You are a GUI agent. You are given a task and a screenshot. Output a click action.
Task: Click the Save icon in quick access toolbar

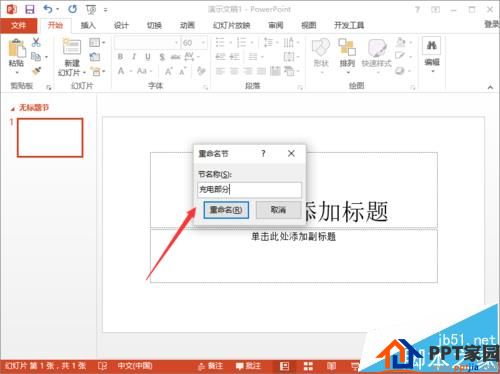pos(30,9)
